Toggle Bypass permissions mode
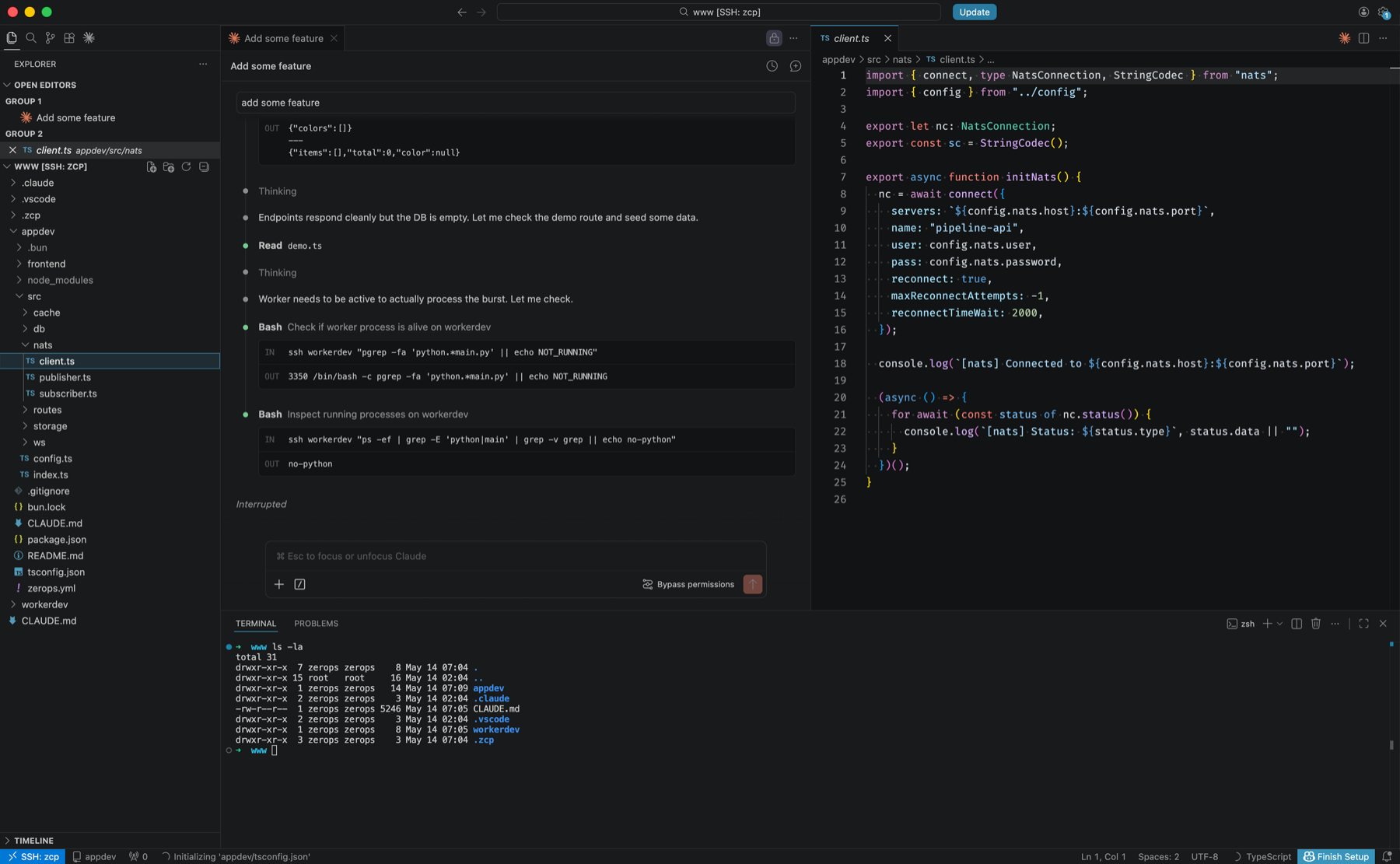 pyautogui.click(x=688, y=584)
